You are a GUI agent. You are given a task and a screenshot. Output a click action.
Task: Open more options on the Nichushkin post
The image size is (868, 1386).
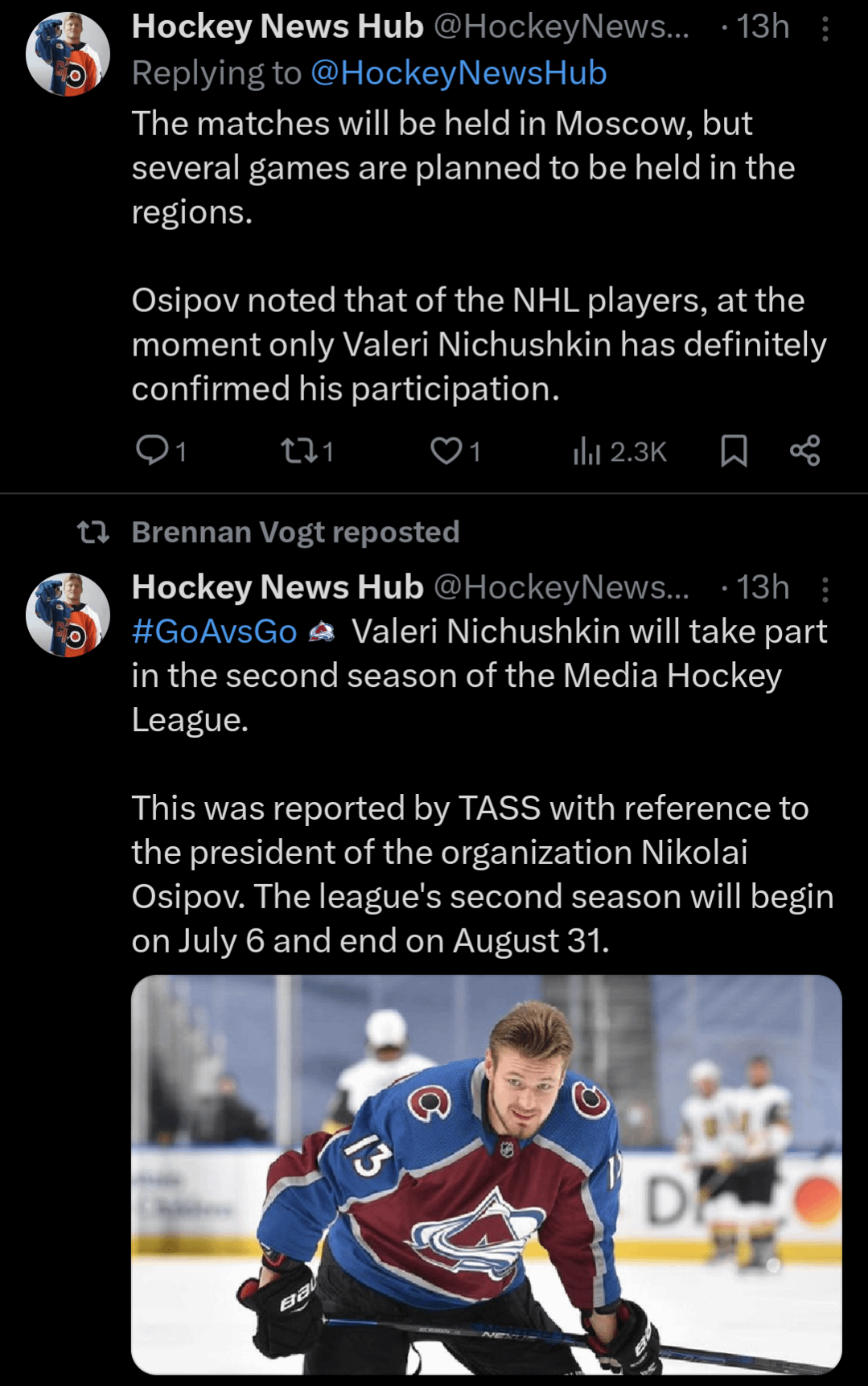(825, 590)
